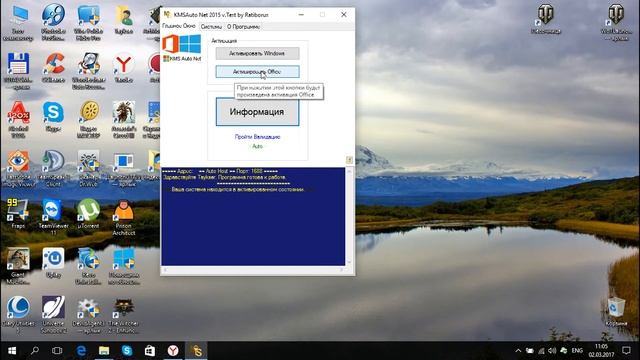Click the console line with Auto Host port
This screenshot has height=360, width=640.
220,171
